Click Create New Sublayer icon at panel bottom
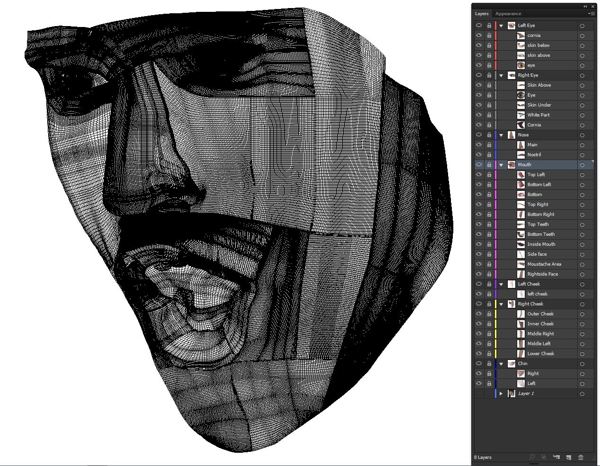Screen dimensions: 600x466 click(x=556, y=457)
